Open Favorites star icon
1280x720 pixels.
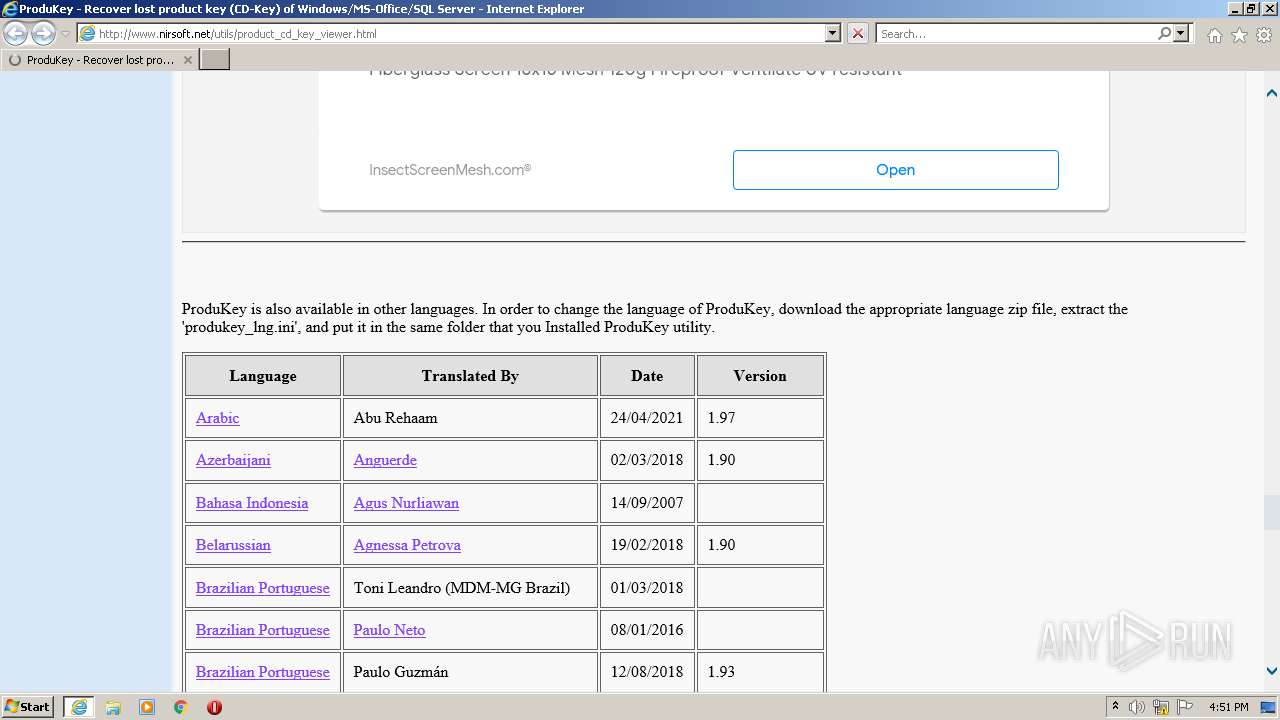pyautogui.click(x=1239, y=35)
